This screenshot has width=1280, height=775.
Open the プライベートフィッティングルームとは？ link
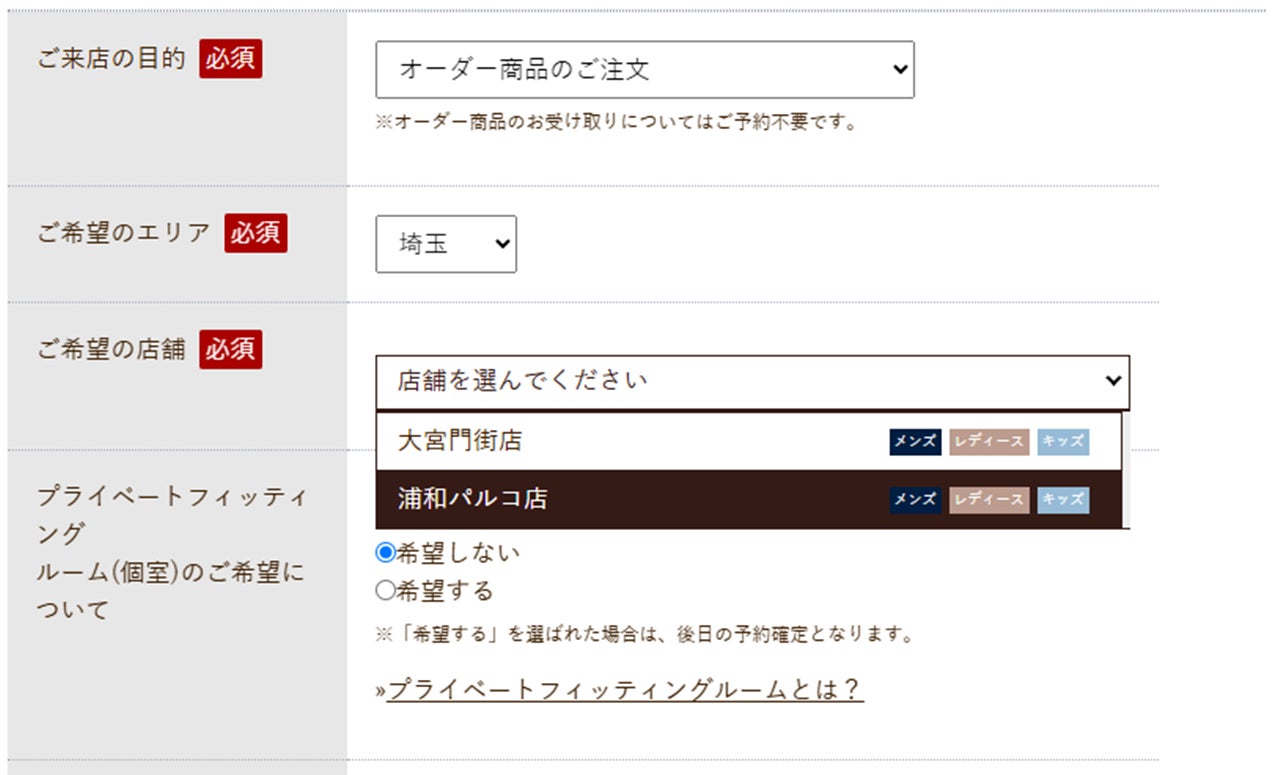click(x=625, y=689)
